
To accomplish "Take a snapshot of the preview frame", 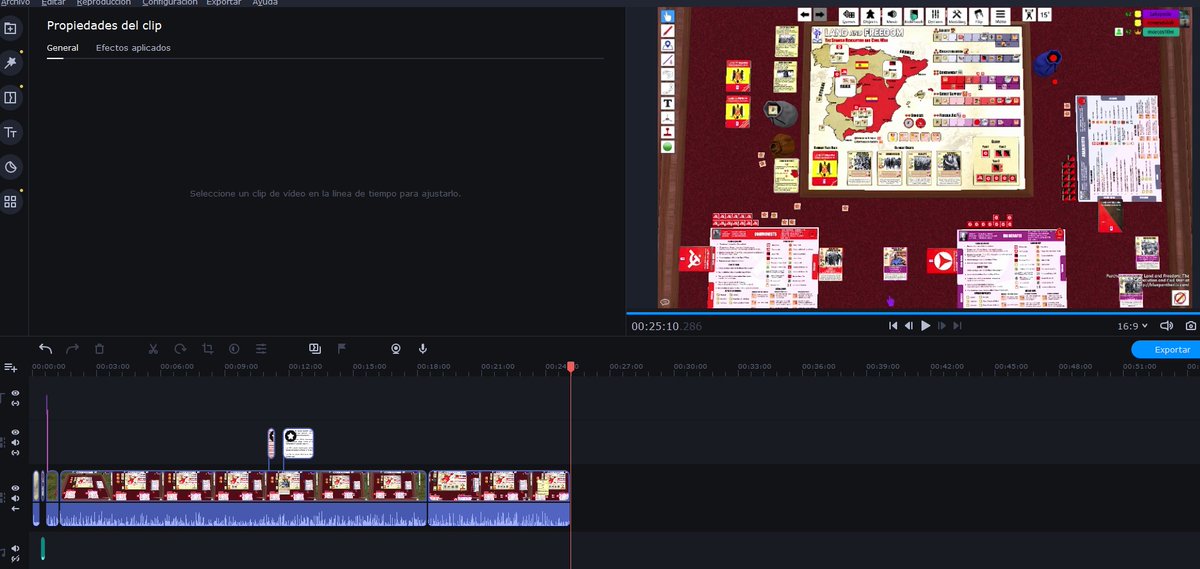I will coord(1190,326).
